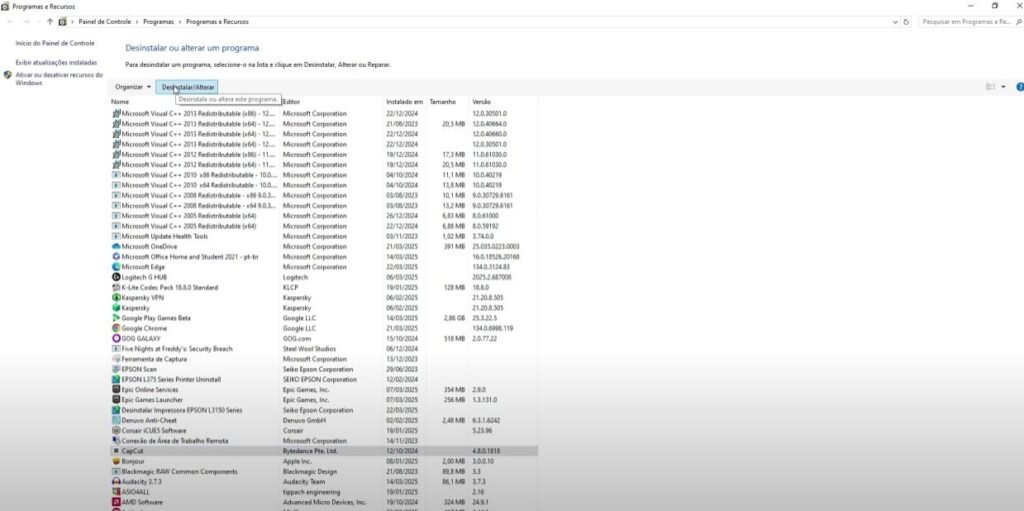Image resolution: width=1024 pixels, height=511 pixels.
Task: Click the Epic Games Launcher icon
Action: tap(116, 400)
